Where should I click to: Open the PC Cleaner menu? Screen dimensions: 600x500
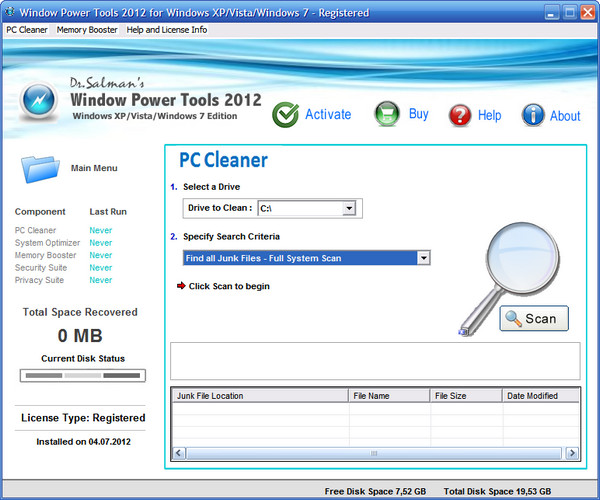(x=27, y=30)
